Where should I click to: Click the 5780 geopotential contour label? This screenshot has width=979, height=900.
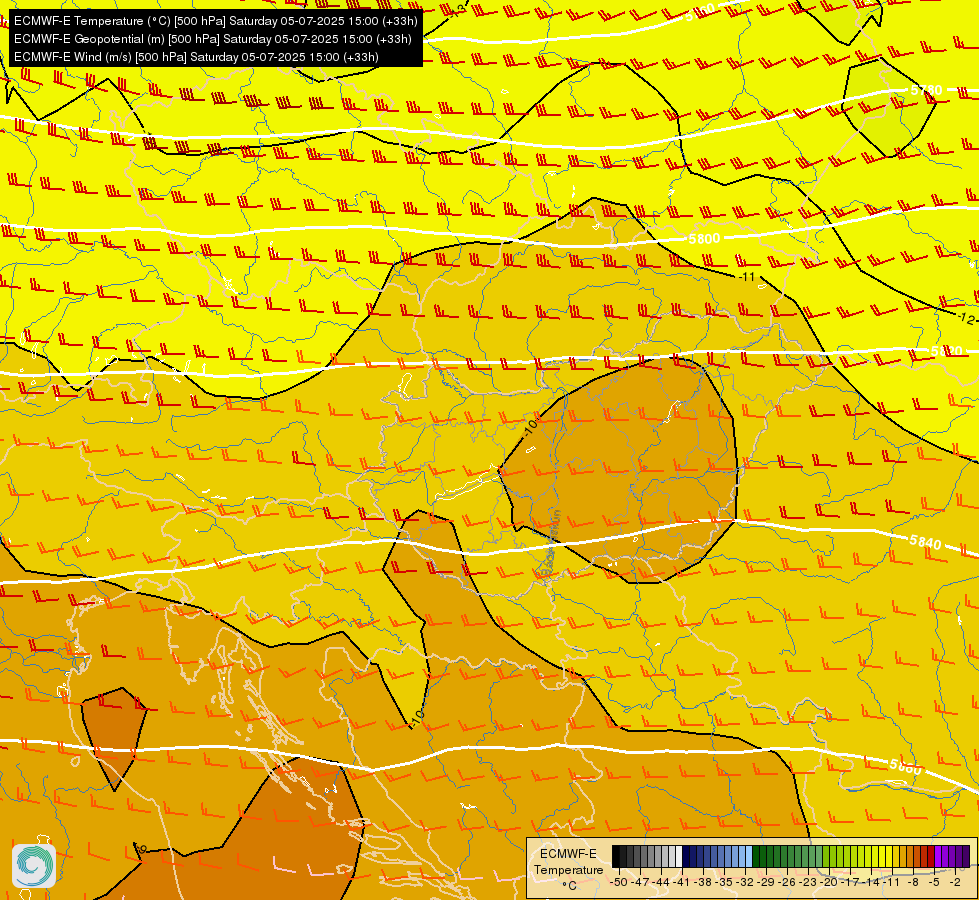tap(926, 91)
